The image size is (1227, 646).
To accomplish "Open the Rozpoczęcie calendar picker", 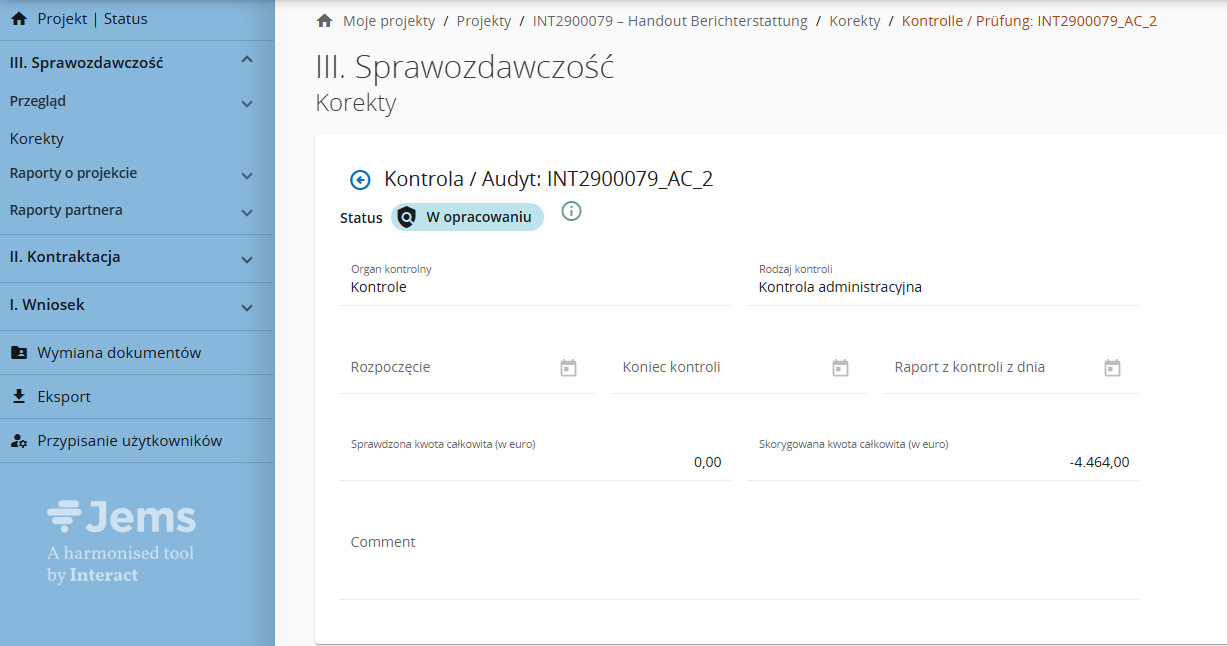I will (568, 368).
